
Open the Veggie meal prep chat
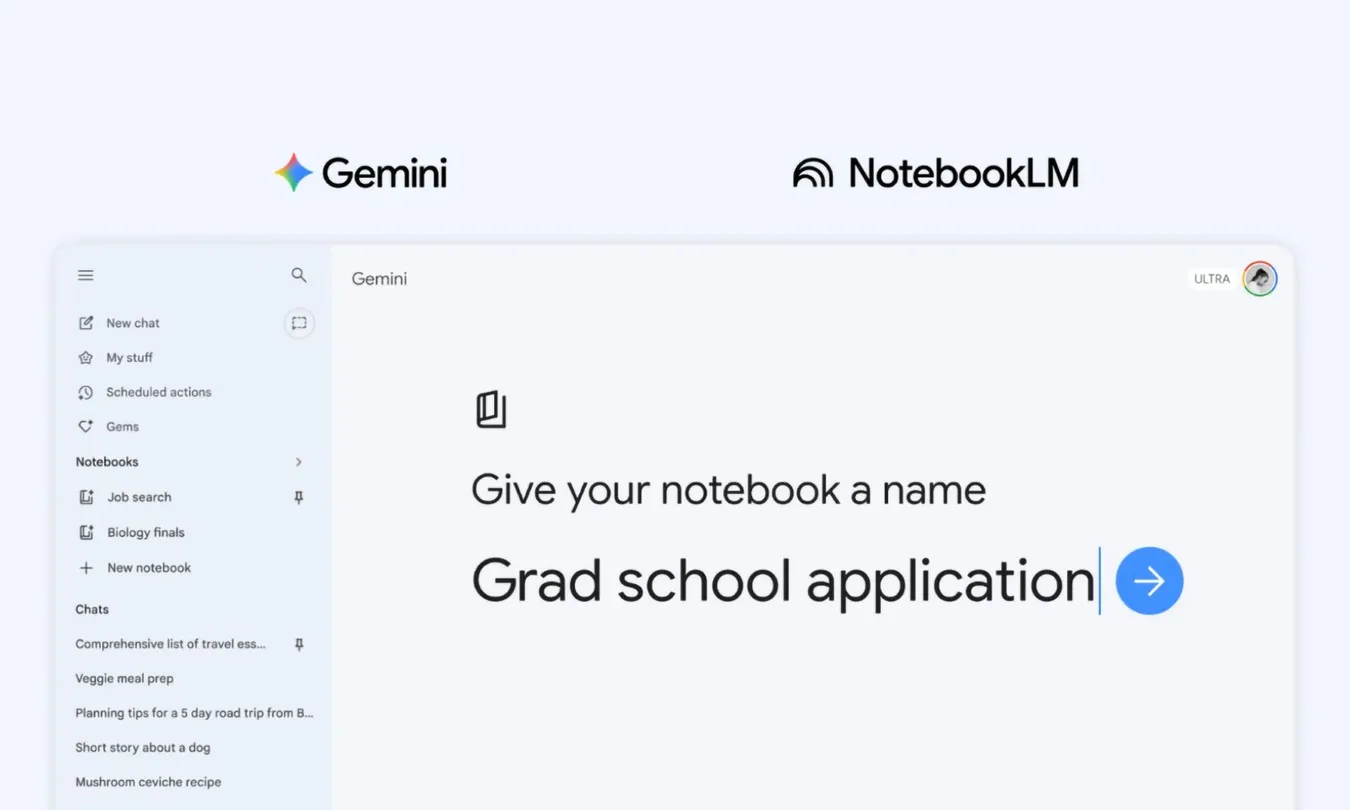pyautogui.click(x=124, y=679)
